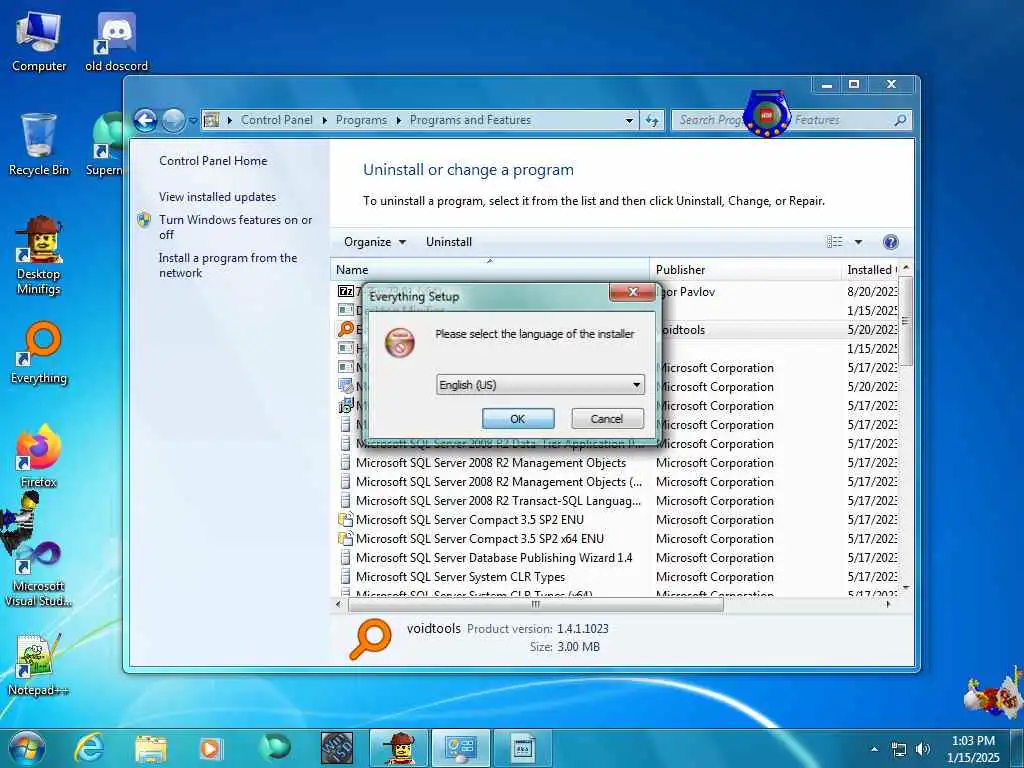The width and height of the screenshot is (1024, 768).
Task: Click the vertical scrollbar down arrow
Action: point(905,588)
